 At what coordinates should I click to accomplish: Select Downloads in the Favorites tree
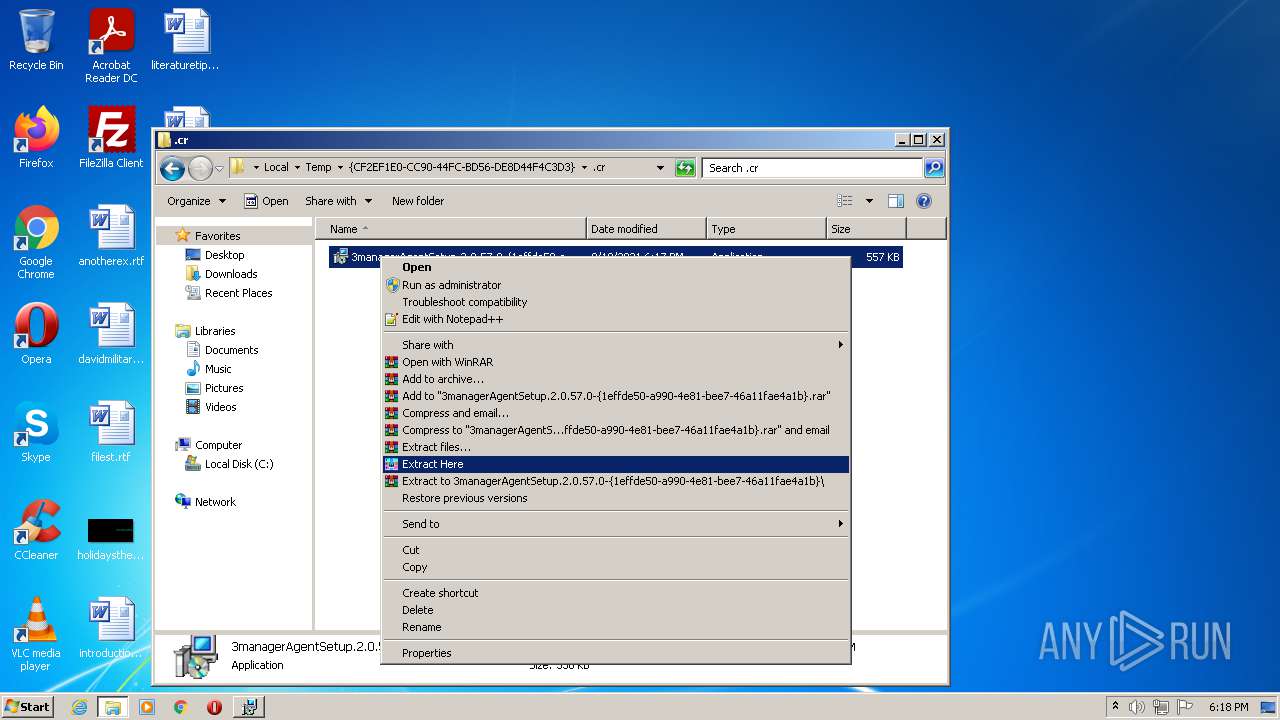[231, 274]
